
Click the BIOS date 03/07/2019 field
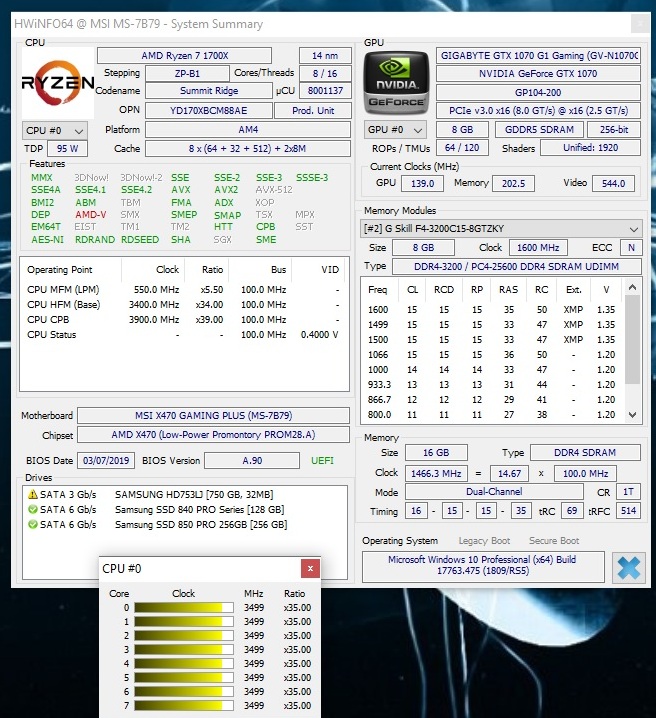106,460
